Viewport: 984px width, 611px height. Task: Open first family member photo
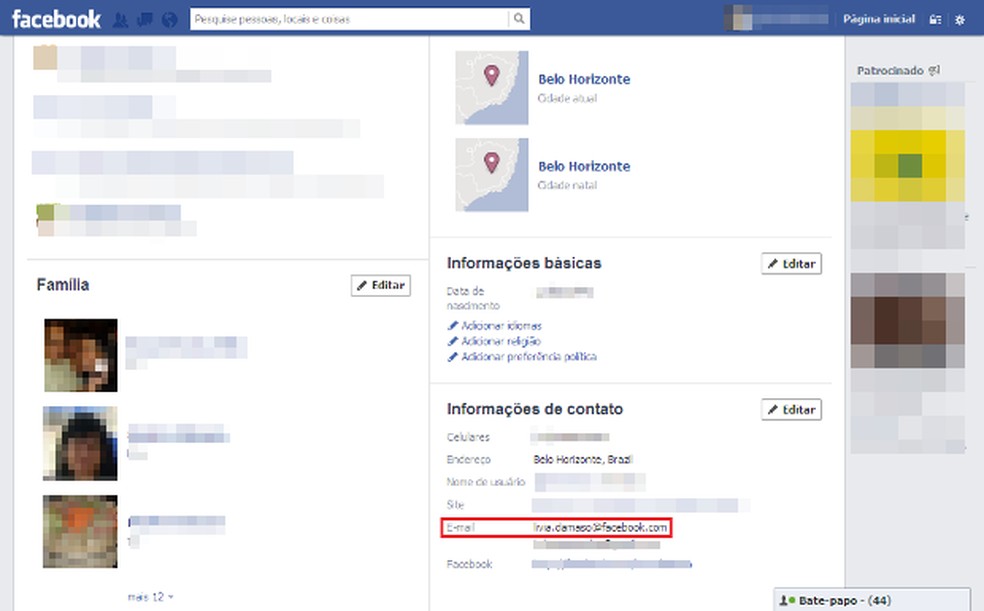click(x=80, y=355)
